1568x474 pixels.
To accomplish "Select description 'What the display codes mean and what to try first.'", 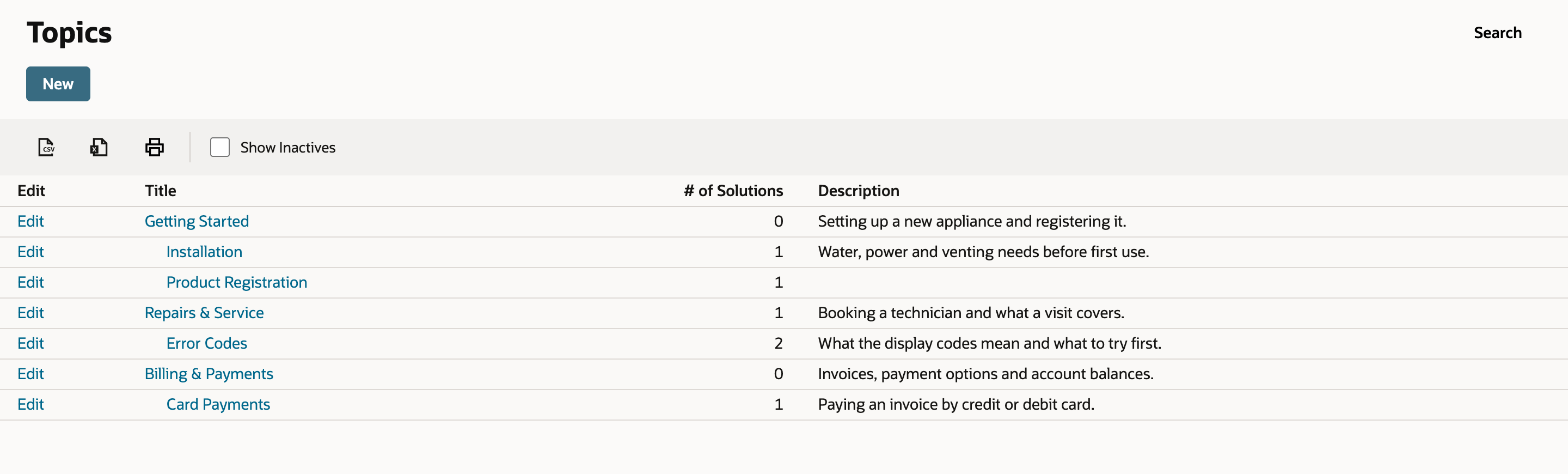I will (989, 343).
